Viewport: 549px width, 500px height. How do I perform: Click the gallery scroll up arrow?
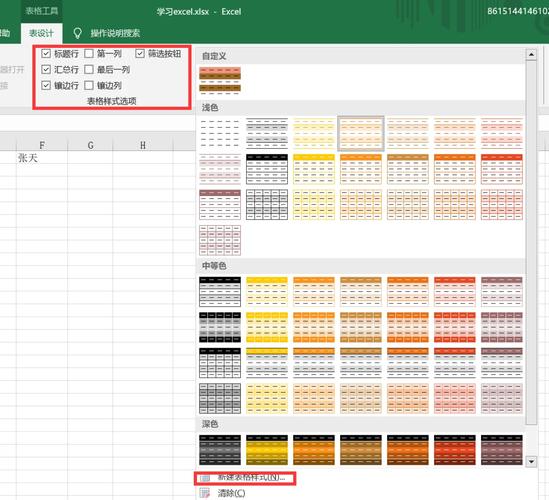click(x=531, y=55)
